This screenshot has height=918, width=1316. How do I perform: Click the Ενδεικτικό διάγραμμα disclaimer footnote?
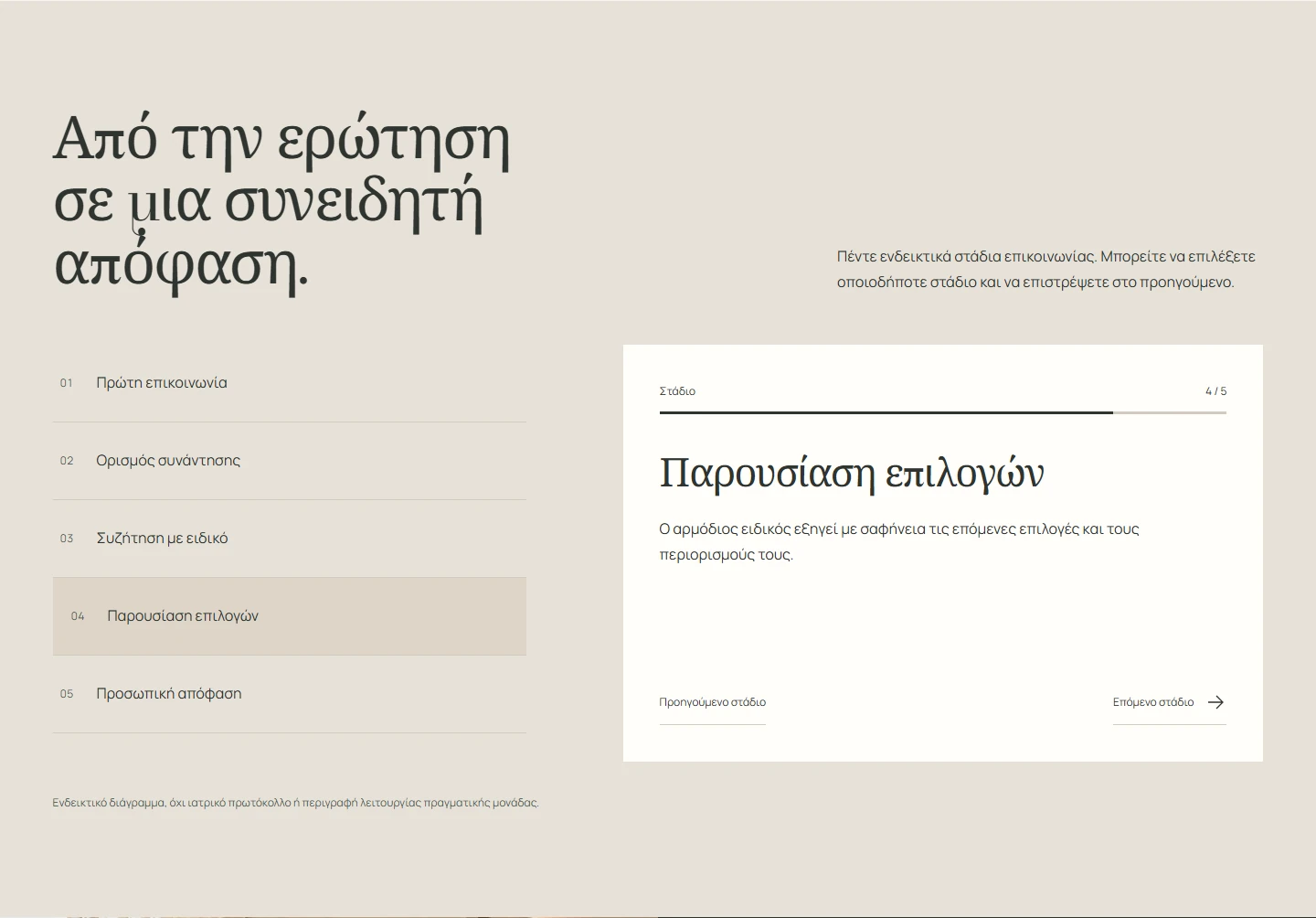(x=295, y=803)
